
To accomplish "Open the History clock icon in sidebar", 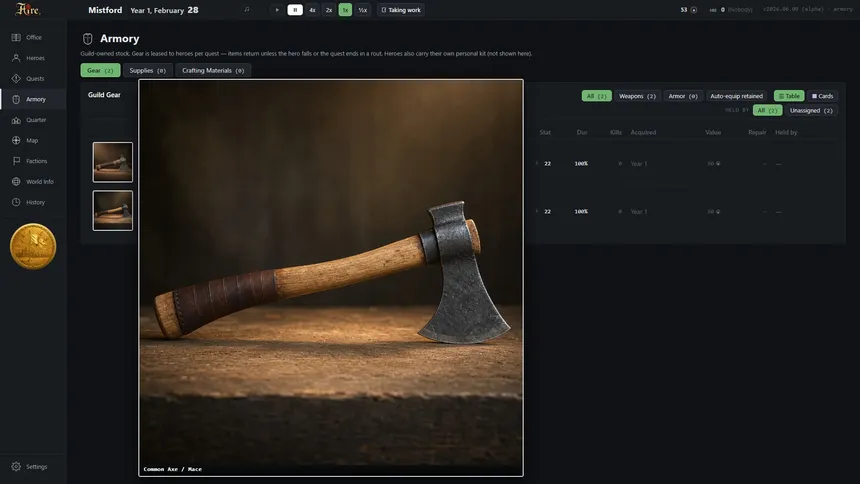I will pos(16,202).
